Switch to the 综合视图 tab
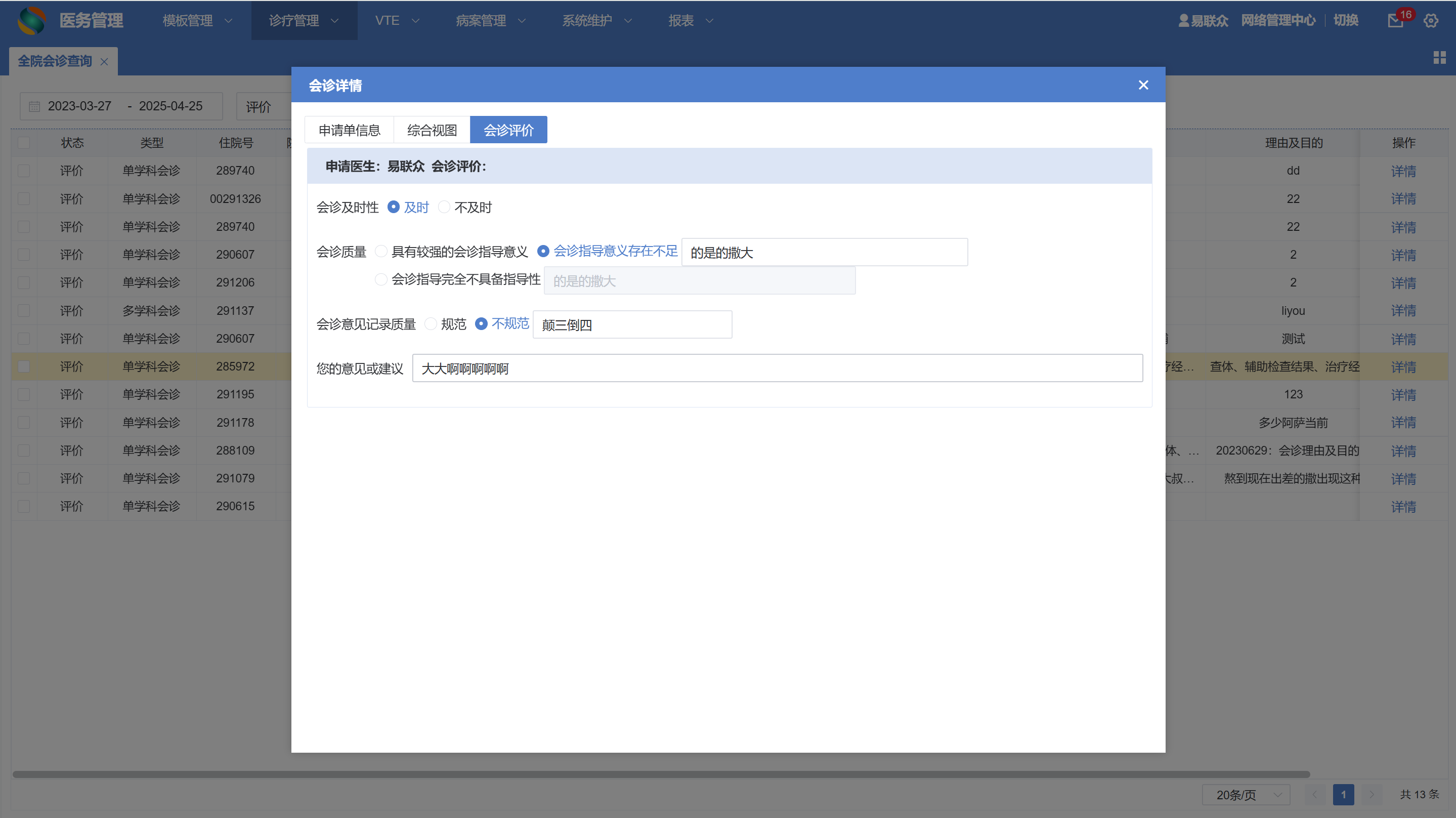Image resolution: width=1456 pixels, height=818 pixels. [x=432, y=130]
